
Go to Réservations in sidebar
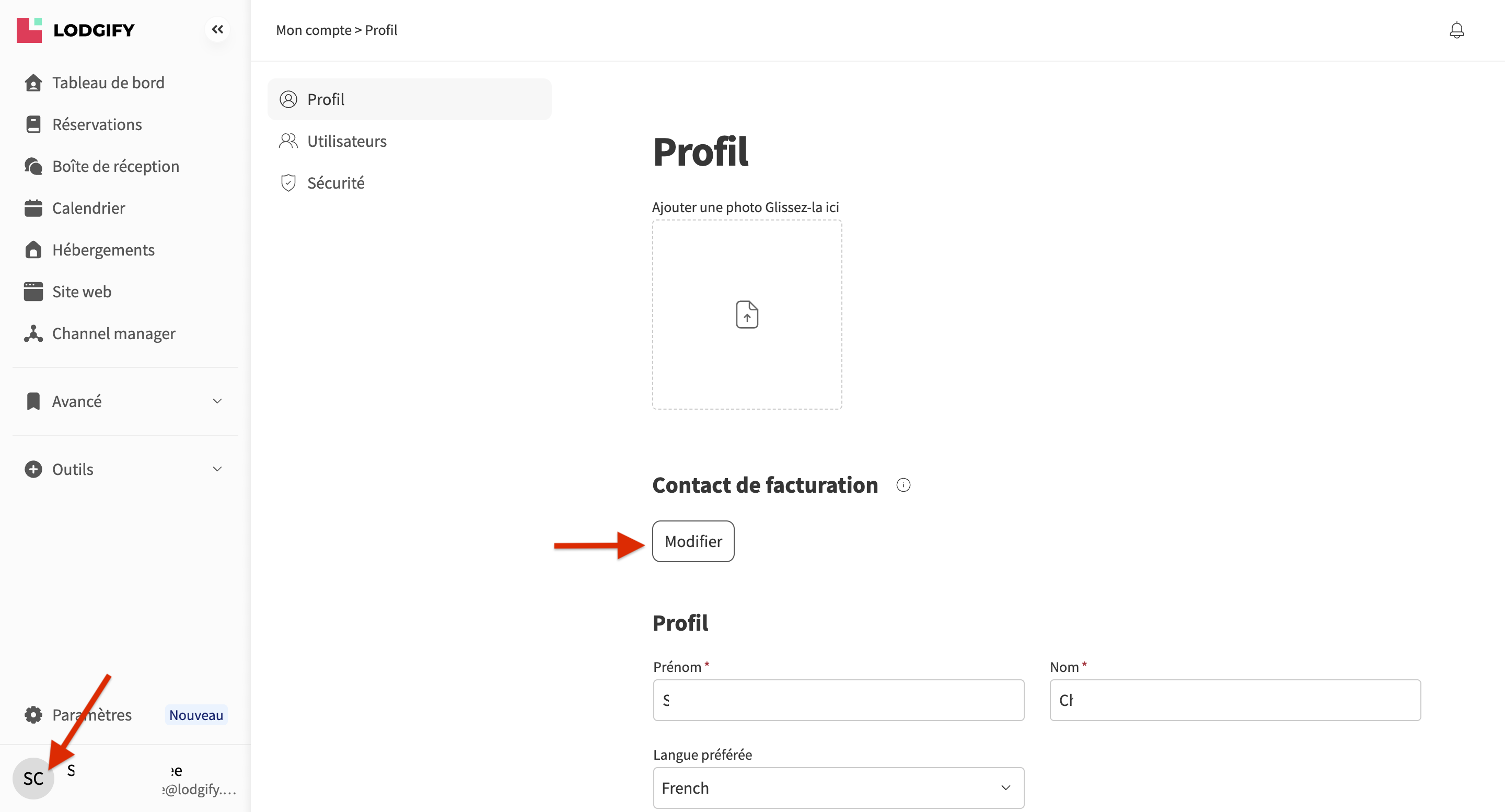pyautogui.click(x=96, y=124)
